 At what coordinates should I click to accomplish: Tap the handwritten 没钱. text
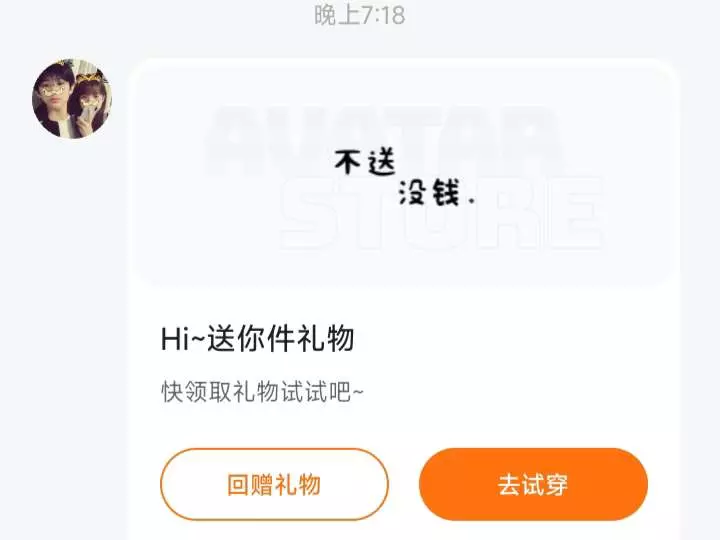pyautogui.click(x=436, y=193)
